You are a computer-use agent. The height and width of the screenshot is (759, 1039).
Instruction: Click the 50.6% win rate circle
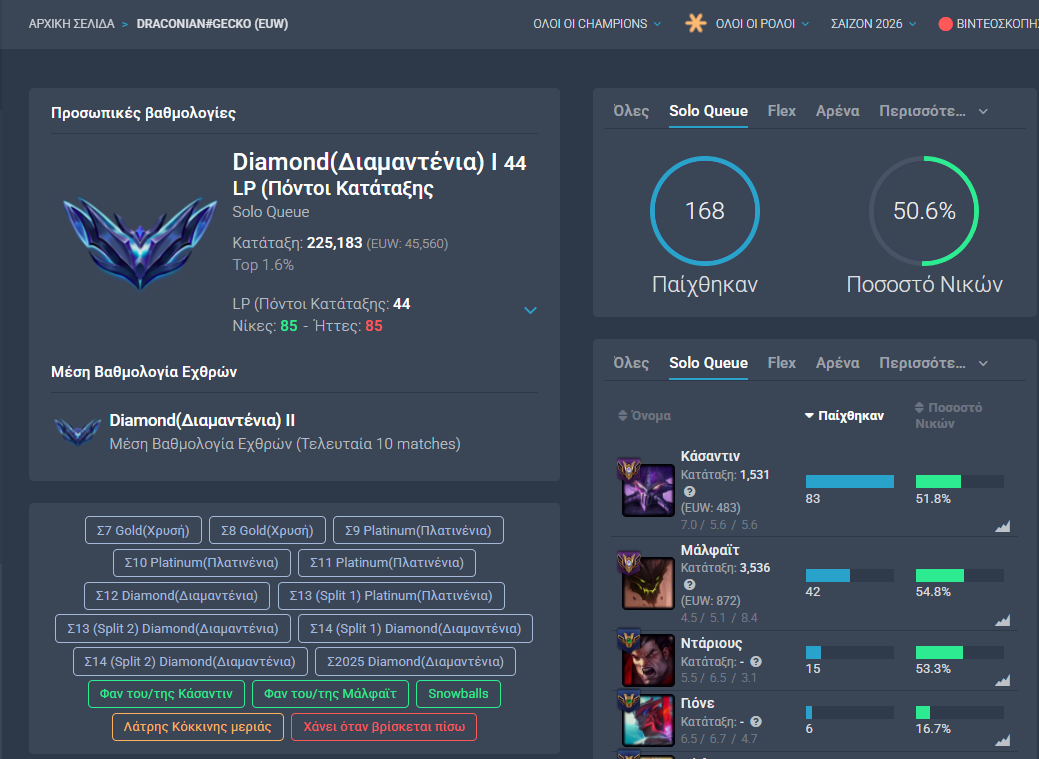(924, 211)
